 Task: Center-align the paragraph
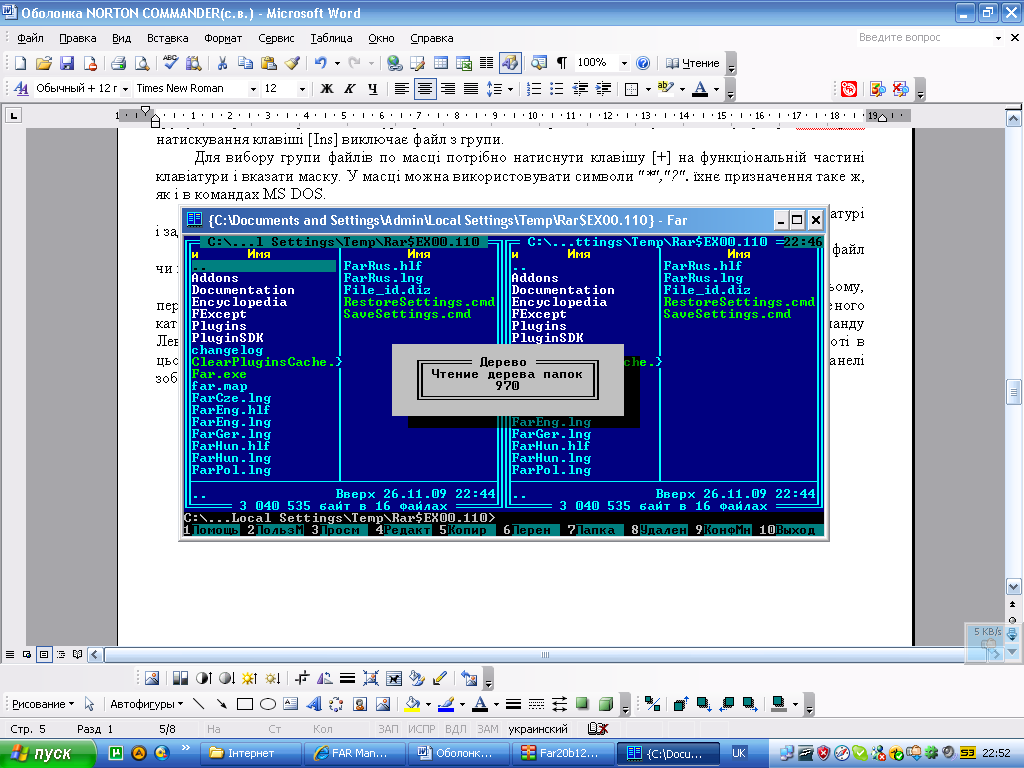[424, 89]
